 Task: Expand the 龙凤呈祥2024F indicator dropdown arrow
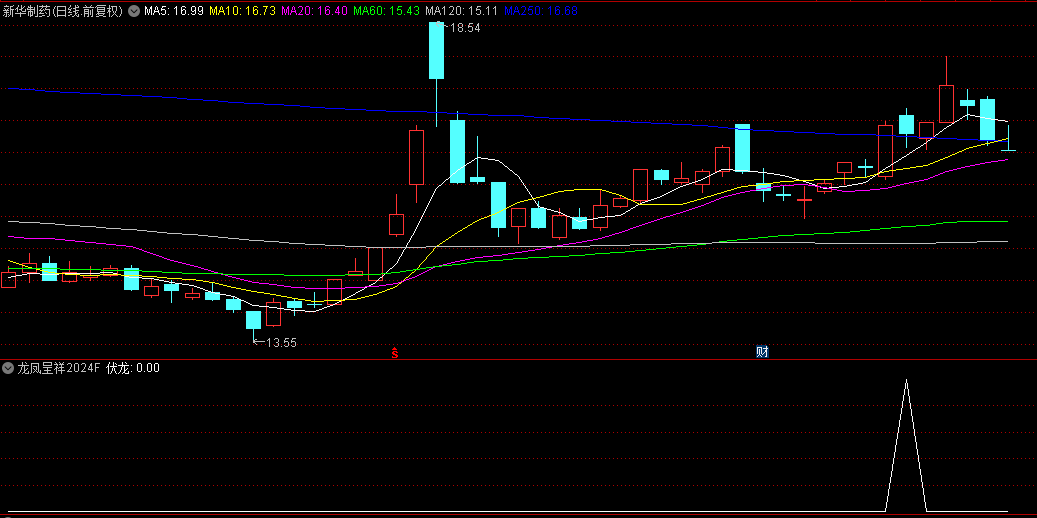8,368
